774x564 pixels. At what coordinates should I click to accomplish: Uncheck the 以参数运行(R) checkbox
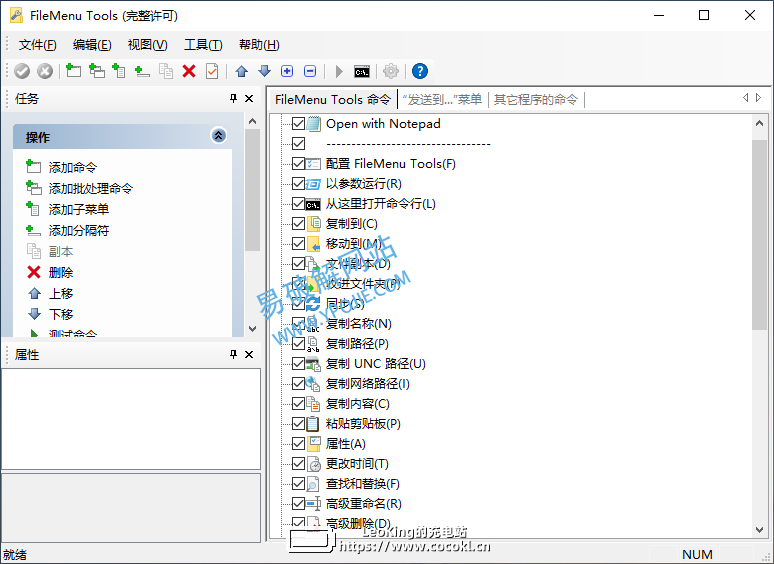(299, 184)
